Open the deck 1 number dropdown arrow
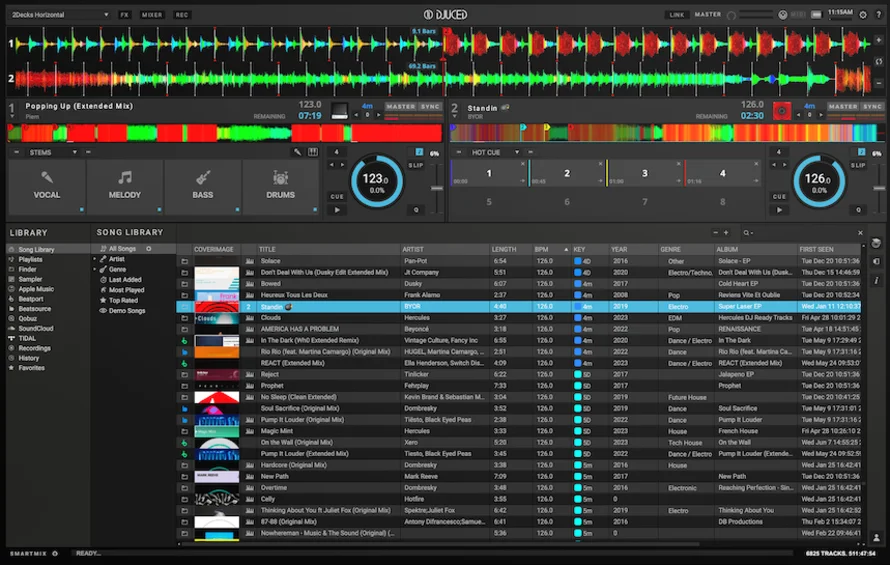This screenshot has width=890, height=565. point(12,116)
